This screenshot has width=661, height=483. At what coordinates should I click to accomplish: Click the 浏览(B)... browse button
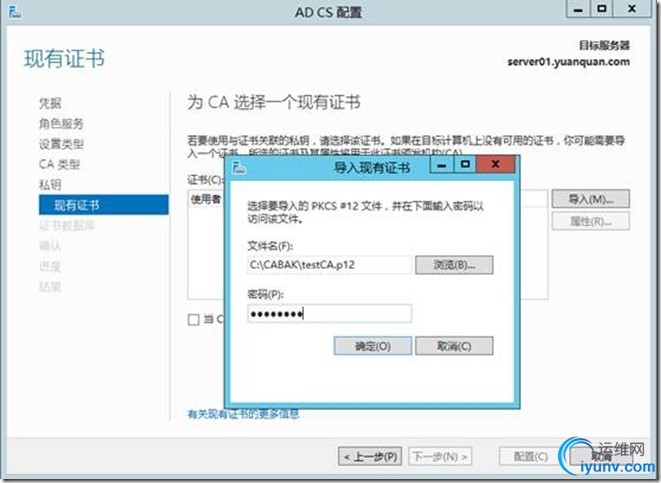pyautogui.click(x=454, y=265)
